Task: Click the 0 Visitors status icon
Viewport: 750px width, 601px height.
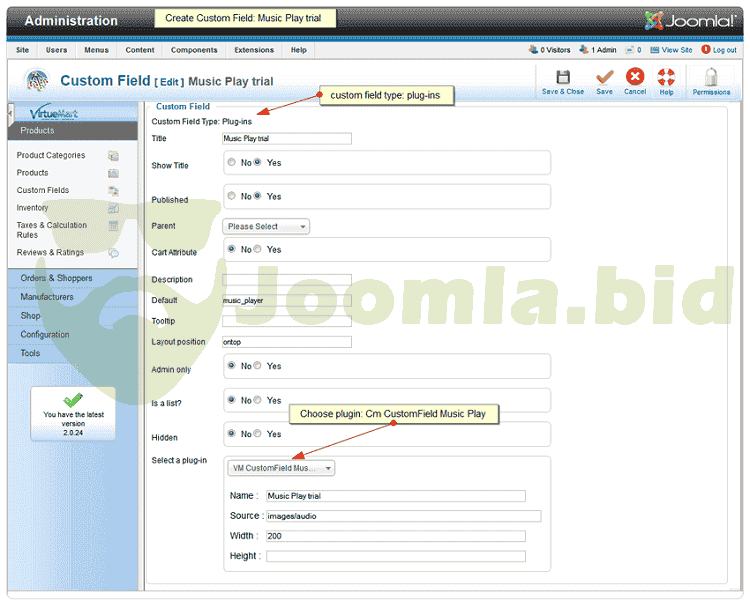Action: pyautogui.click(x=533, y=49)
